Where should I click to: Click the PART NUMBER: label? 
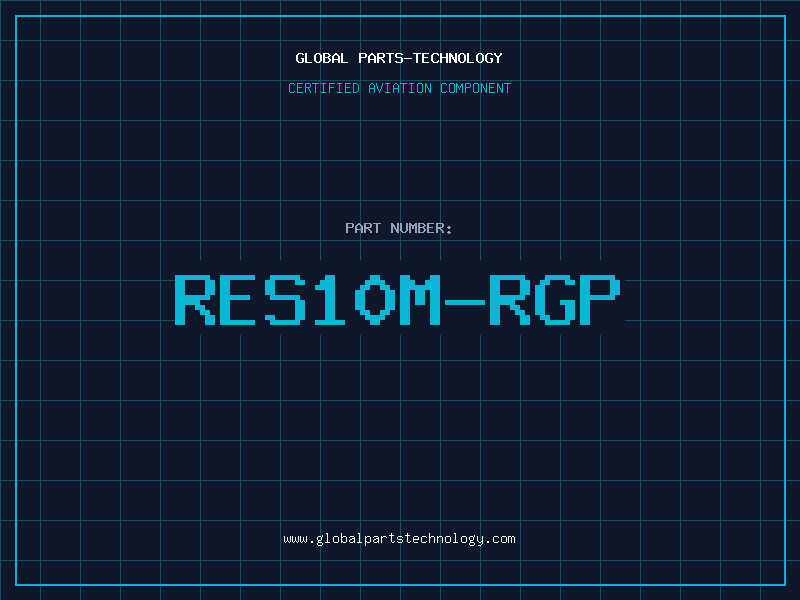[399, 228]
